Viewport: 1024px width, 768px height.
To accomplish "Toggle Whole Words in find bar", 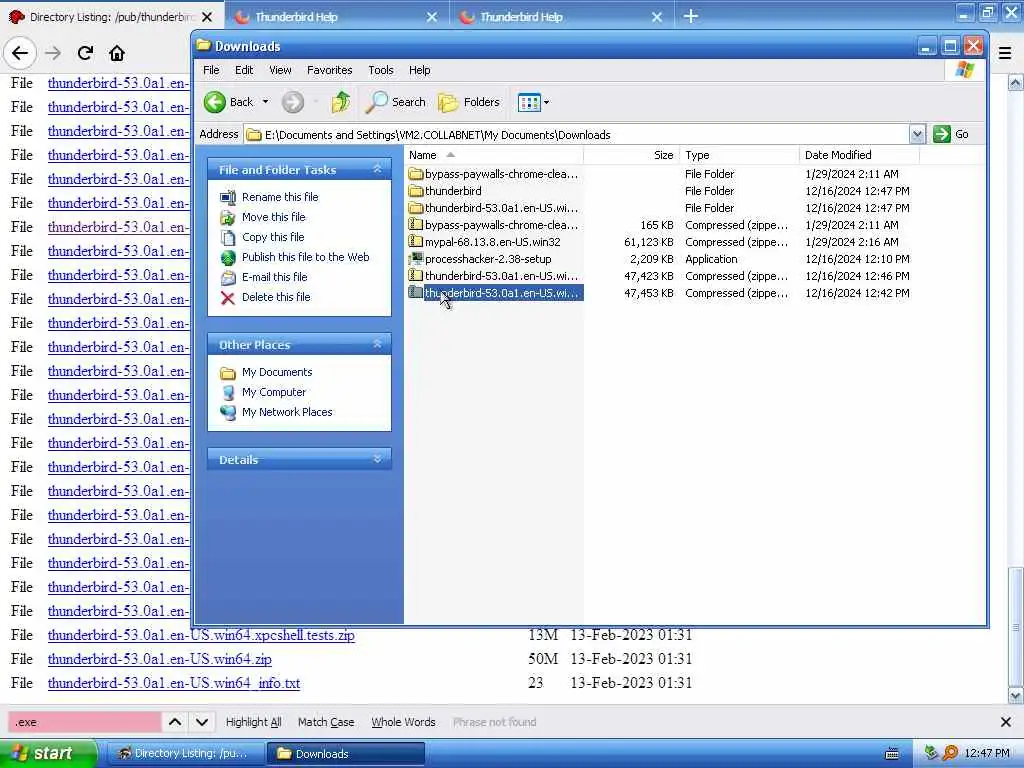I will click(x=403, y=722).
